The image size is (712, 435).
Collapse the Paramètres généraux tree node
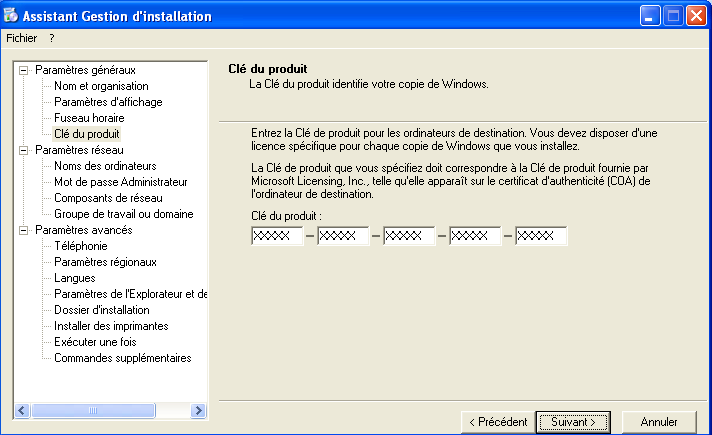[24, 70]
